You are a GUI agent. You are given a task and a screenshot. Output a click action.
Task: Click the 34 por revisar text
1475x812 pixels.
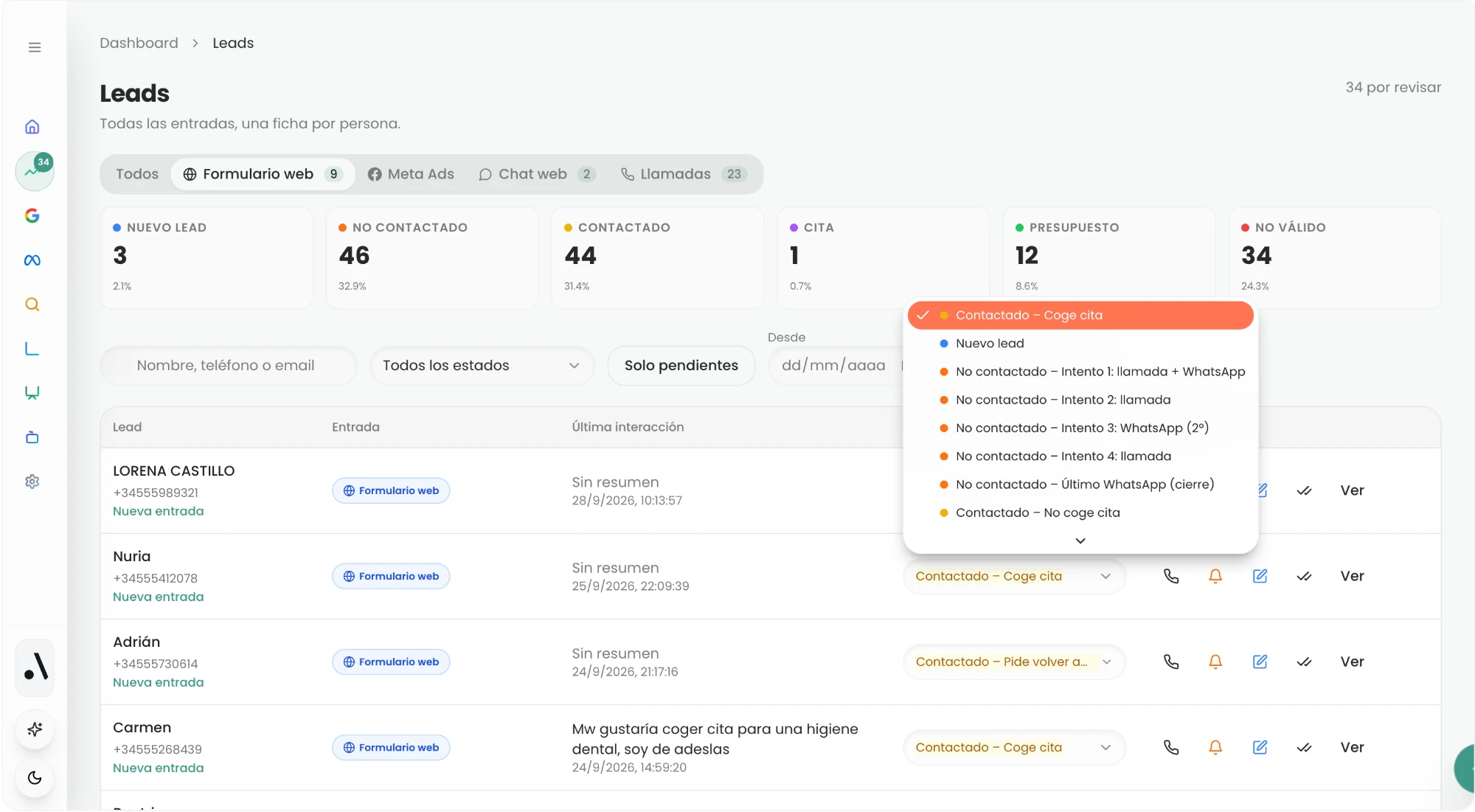coord(1393,87)
